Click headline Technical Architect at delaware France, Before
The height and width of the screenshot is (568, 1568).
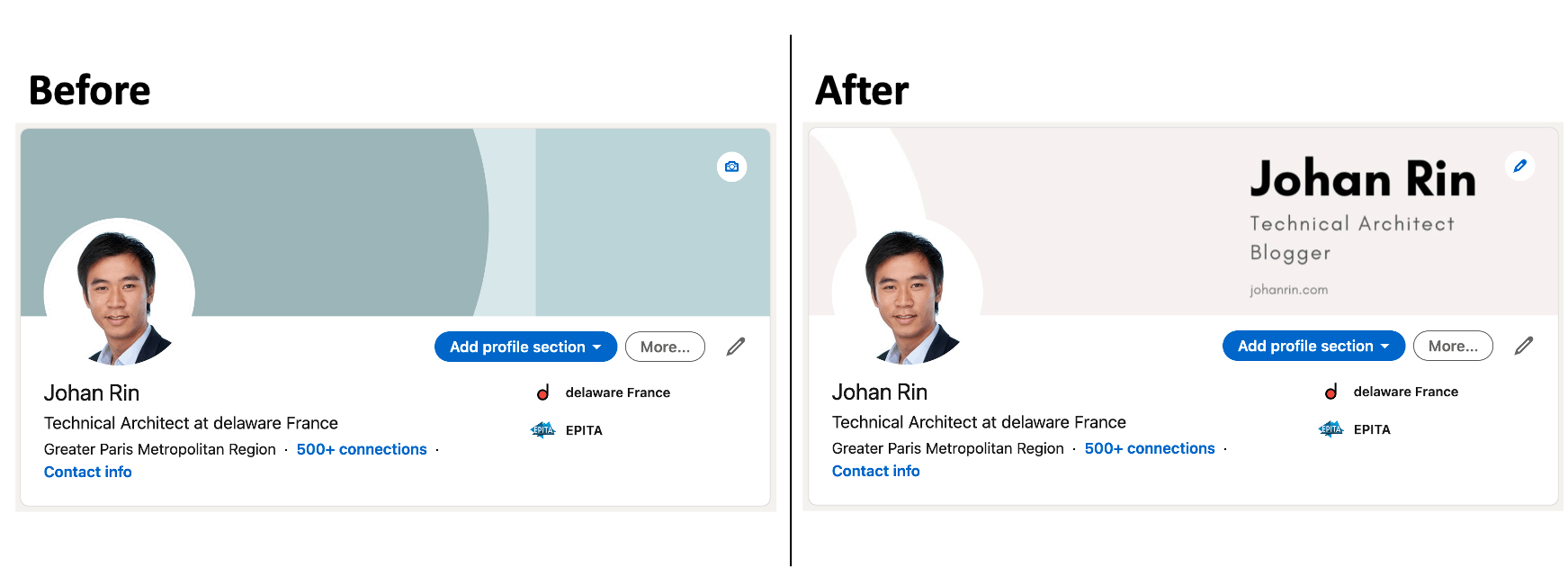[191, 423]
